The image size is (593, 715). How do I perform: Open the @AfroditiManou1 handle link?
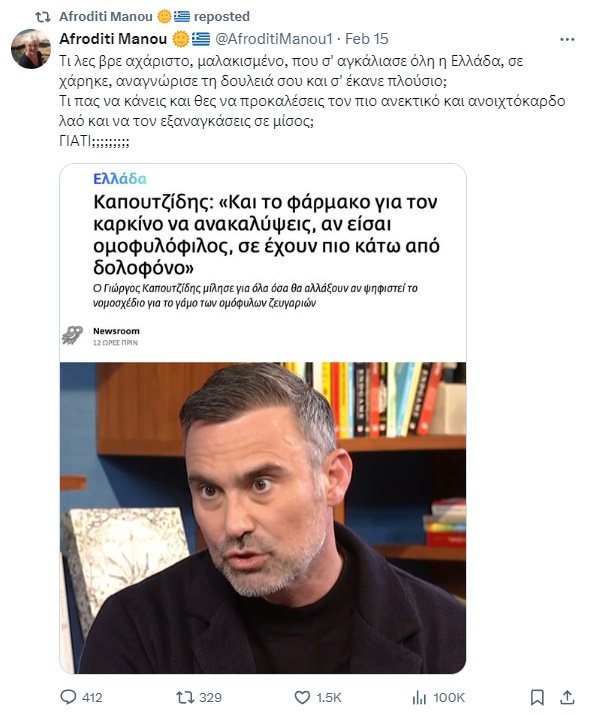(x=274, y=39)
